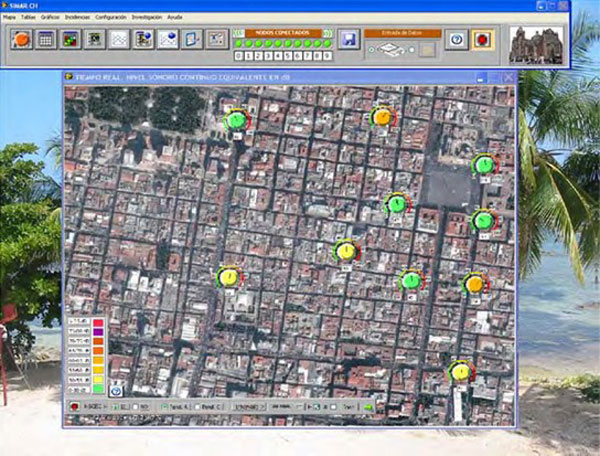Open the help question mark icon
This screenshot has height=456, width=600.
click(456, 40)
